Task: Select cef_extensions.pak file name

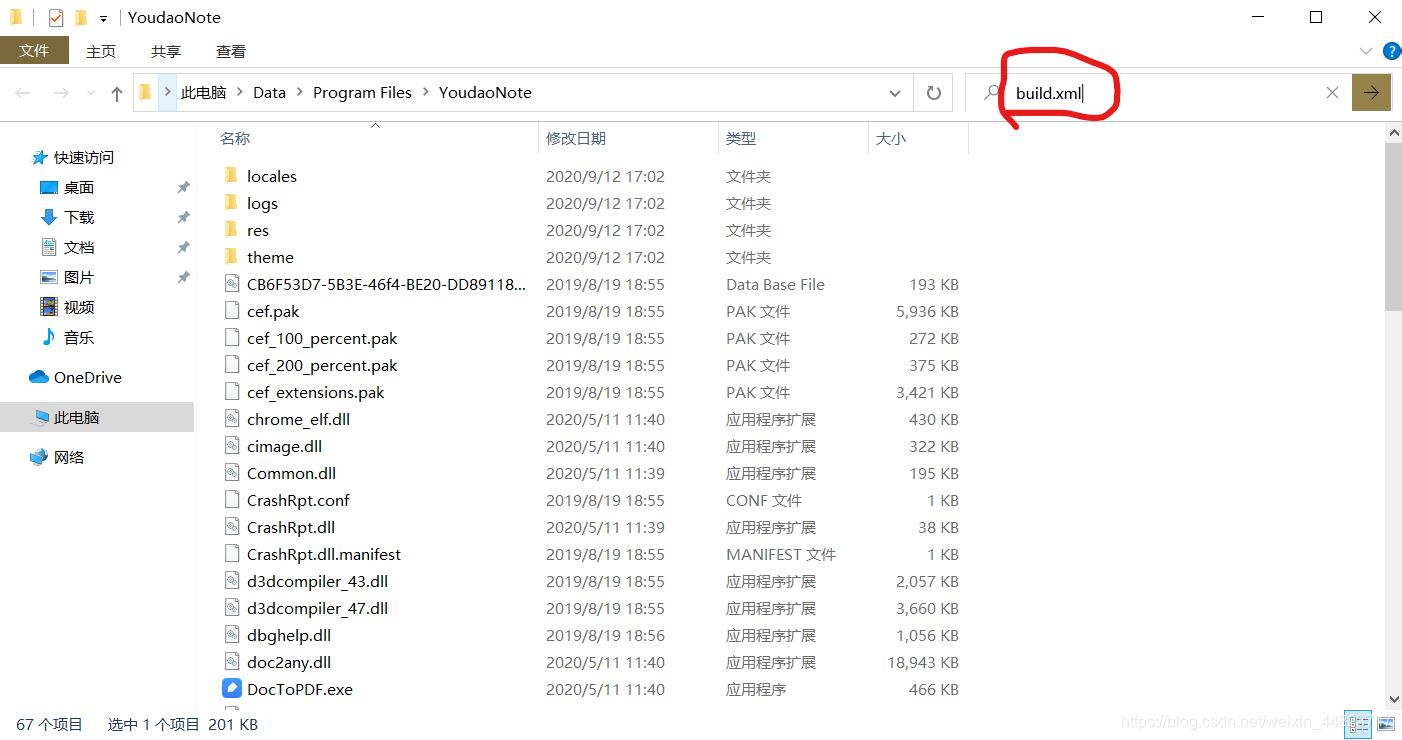Action: tap(315, 392)
